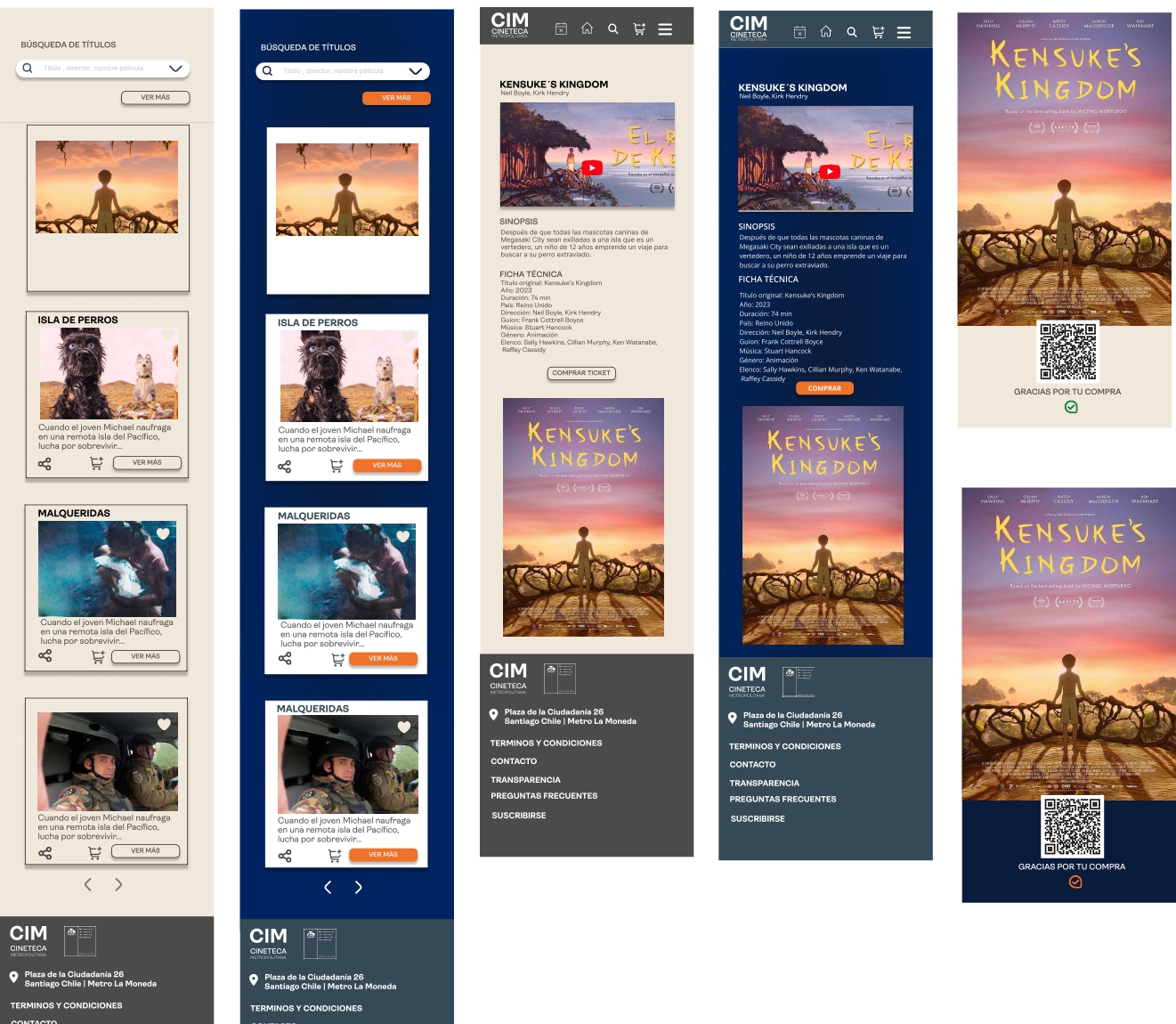
Task: Open Transparencia in the beige detail footer
Action: (x=525, y=780)
